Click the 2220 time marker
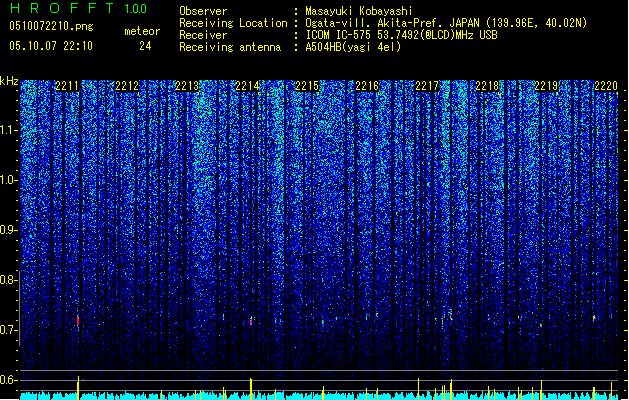The image size is (629, 400). click(606, 86)
